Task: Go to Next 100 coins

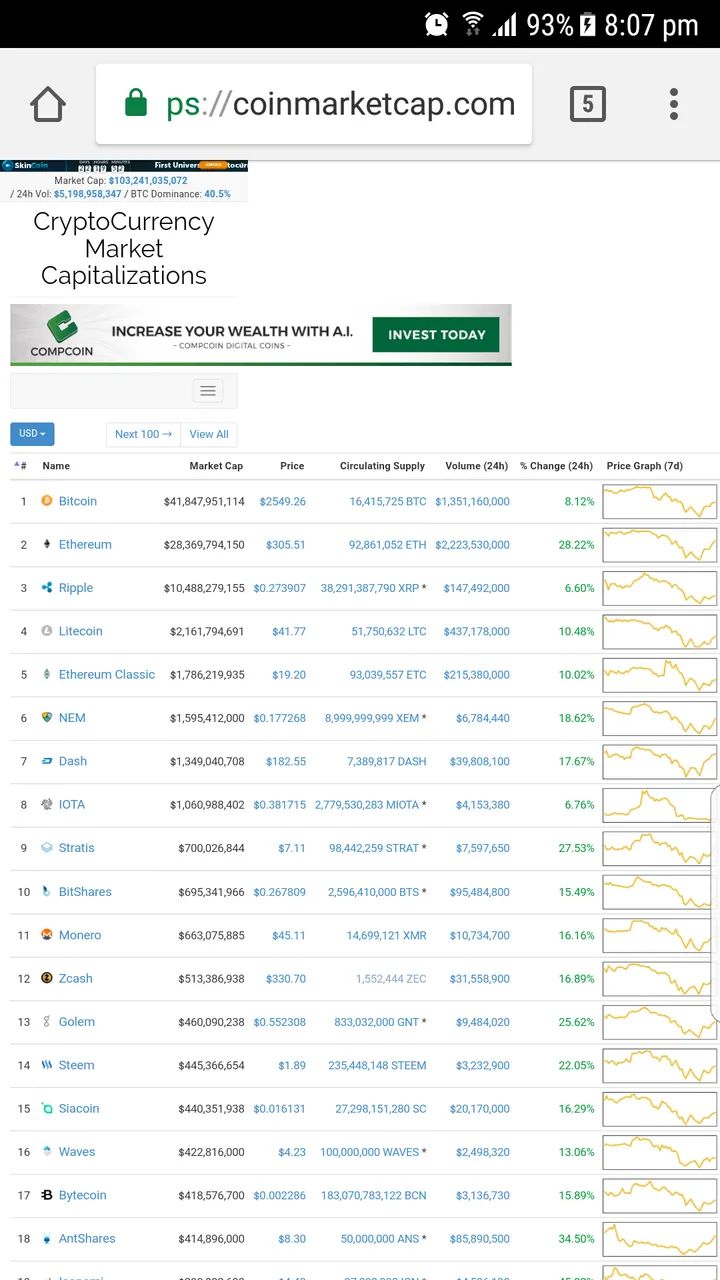Action: pos(143,434)
